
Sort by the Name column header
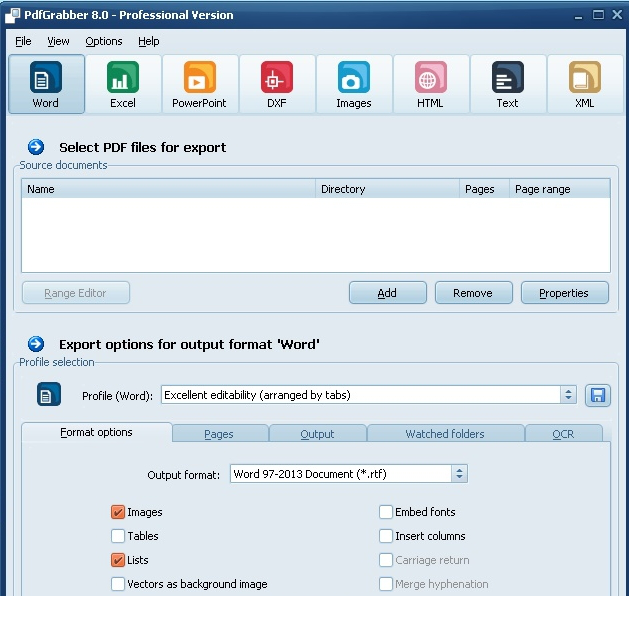tap(168, 189)
